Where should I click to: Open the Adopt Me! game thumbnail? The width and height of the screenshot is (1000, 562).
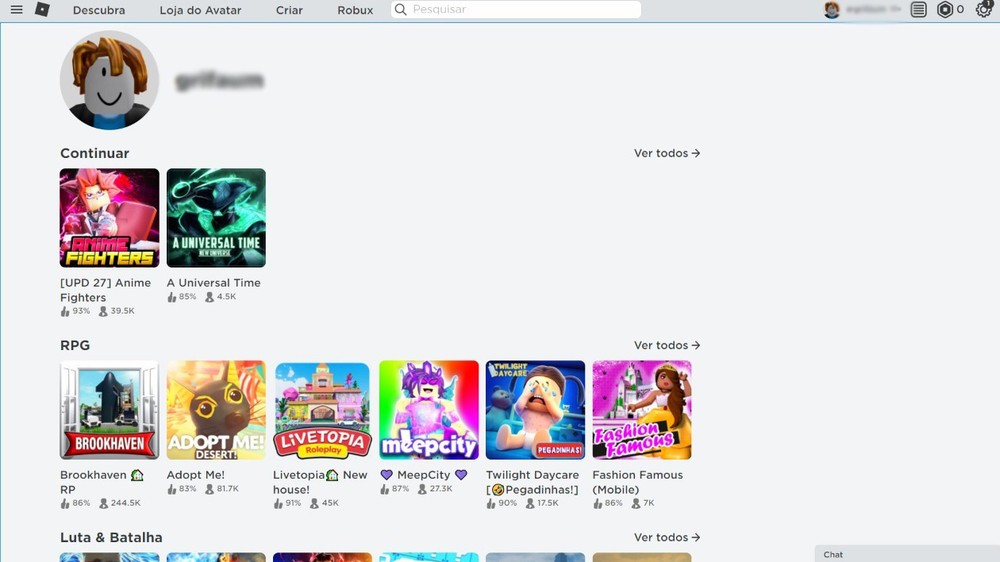(216, 410)
